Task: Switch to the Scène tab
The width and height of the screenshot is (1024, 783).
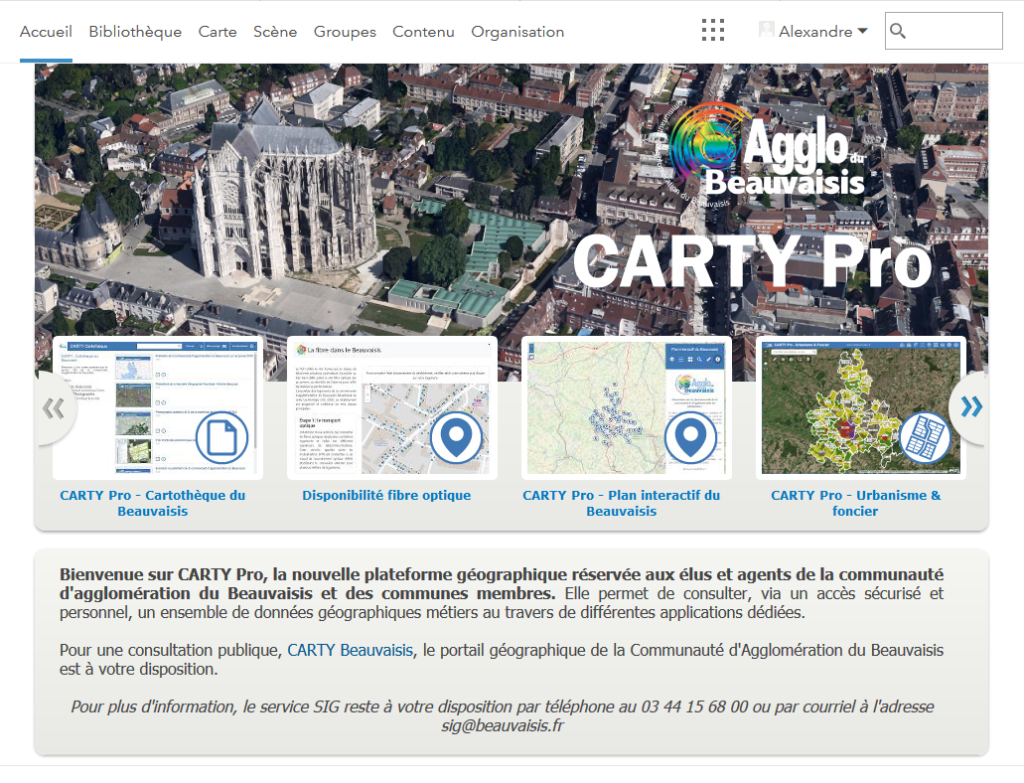Action: [x=275, y=32]
